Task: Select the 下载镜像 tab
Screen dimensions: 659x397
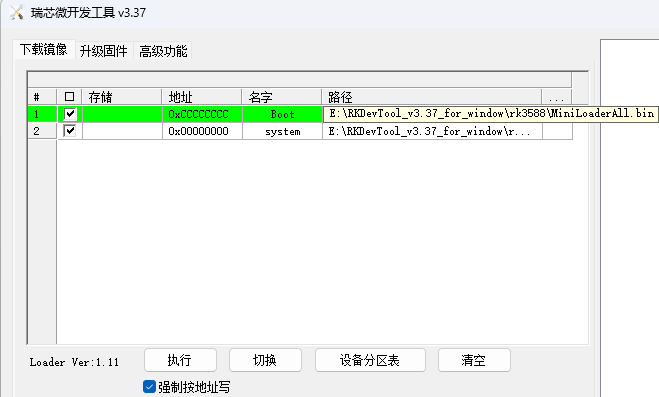Action: pos(44,50)
